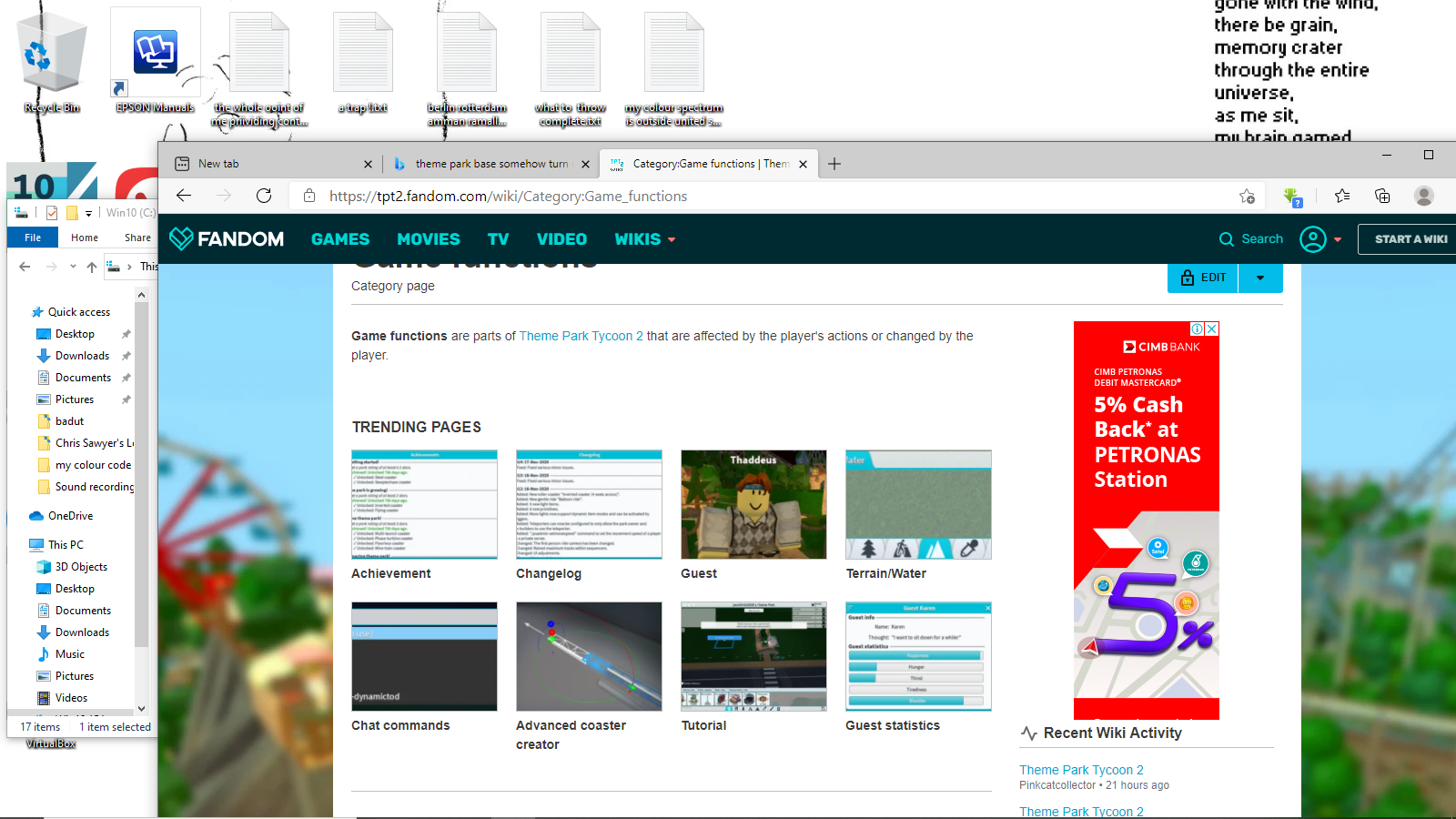Open the Terrain/Water page thumbnail

point(918,504)
